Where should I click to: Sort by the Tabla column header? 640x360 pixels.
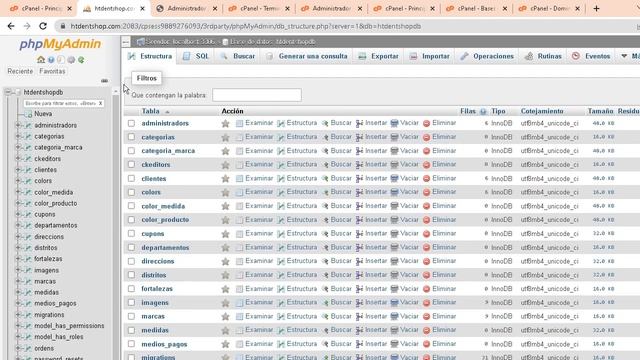tap(150, 111)
